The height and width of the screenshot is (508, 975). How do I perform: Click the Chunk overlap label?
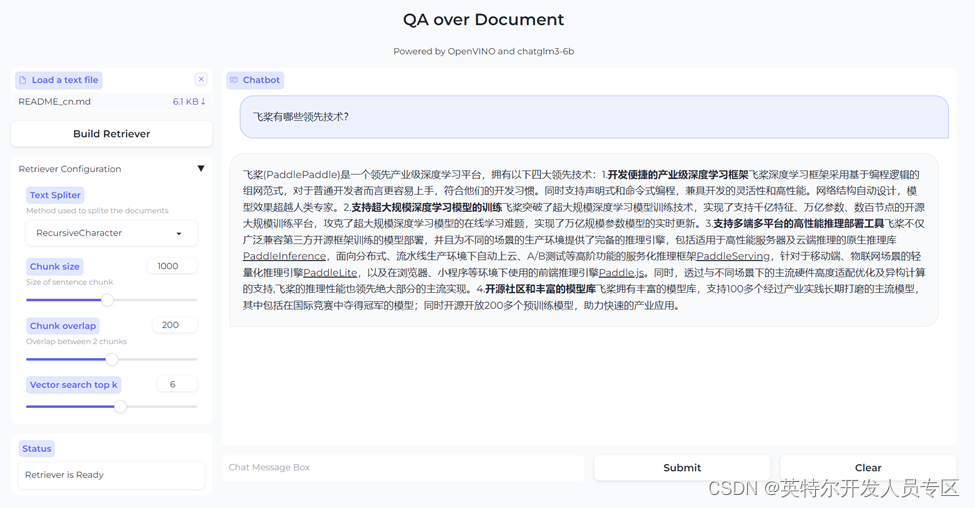[x=63, y=326]
